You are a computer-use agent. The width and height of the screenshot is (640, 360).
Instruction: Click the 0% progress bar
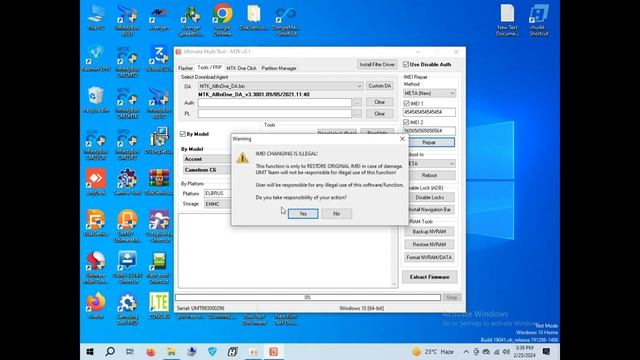(308, 298)
